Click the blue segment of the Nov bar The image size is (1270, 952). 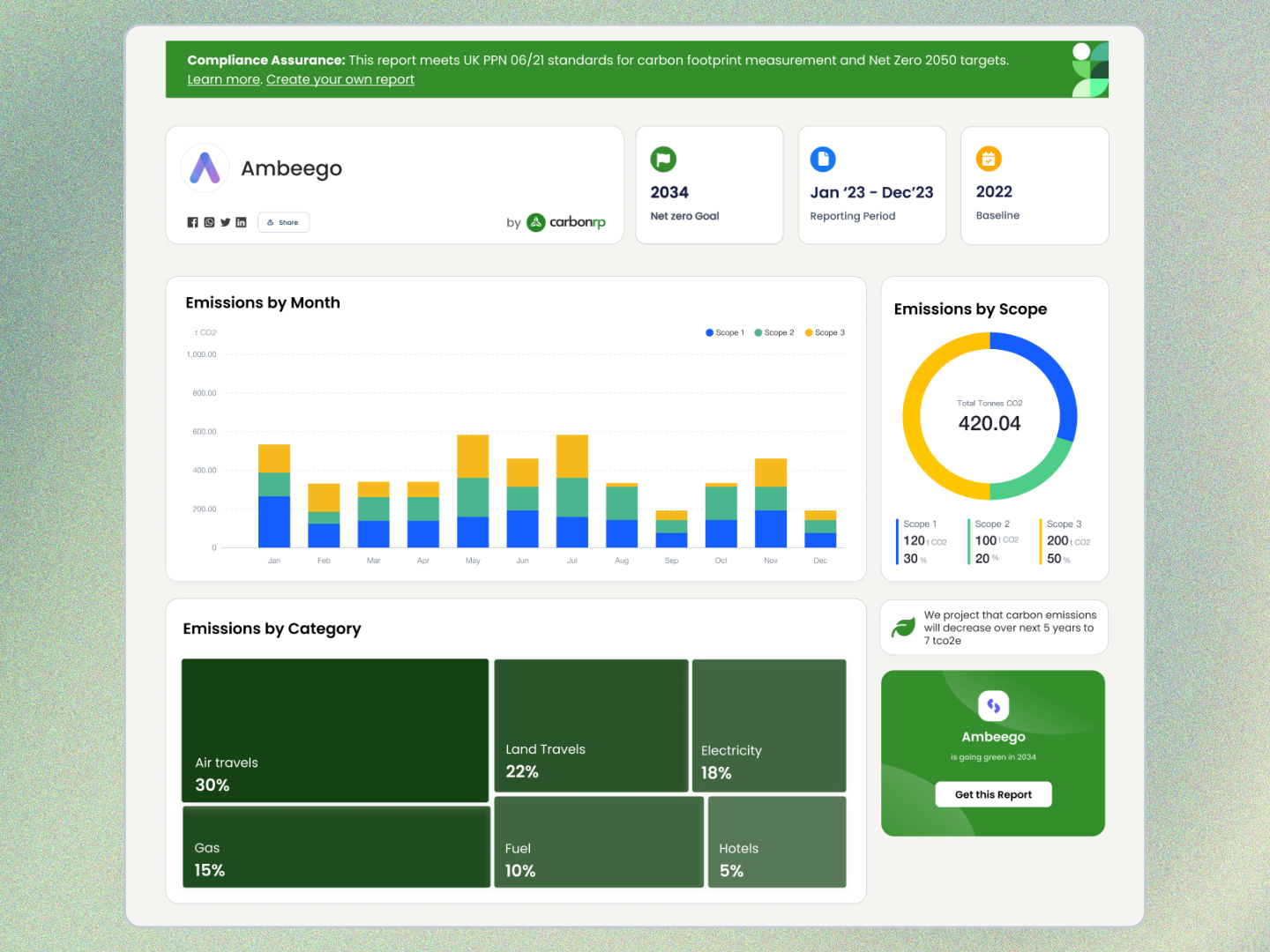click(x=771, y=529)
